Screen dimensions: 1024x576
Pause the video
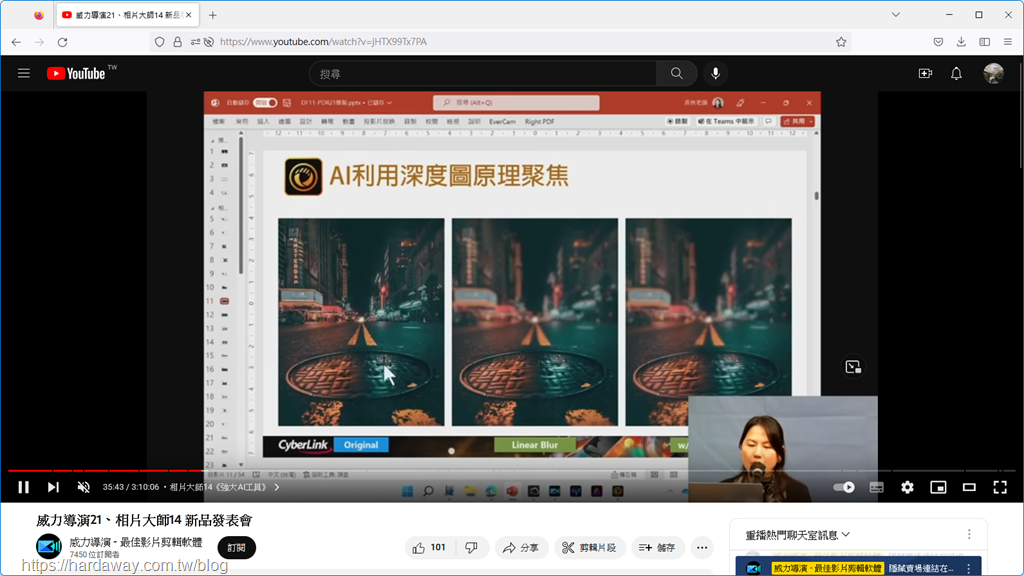tap(24, 487)
